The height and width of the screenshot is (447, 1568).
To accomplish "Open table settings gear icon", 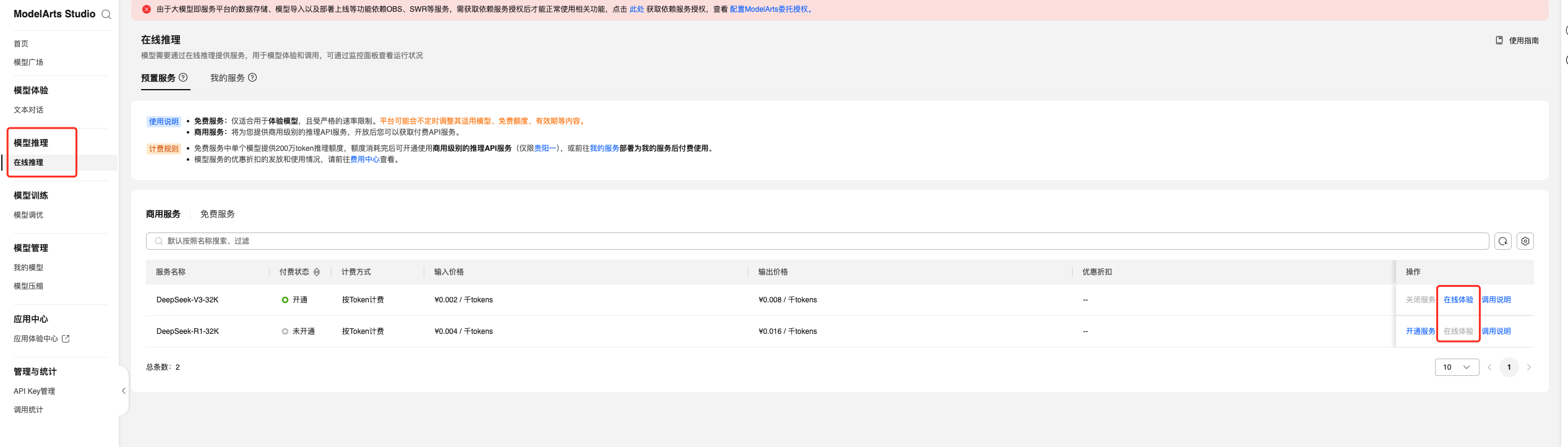I will pyautogui.click(x=1525, y=241).
